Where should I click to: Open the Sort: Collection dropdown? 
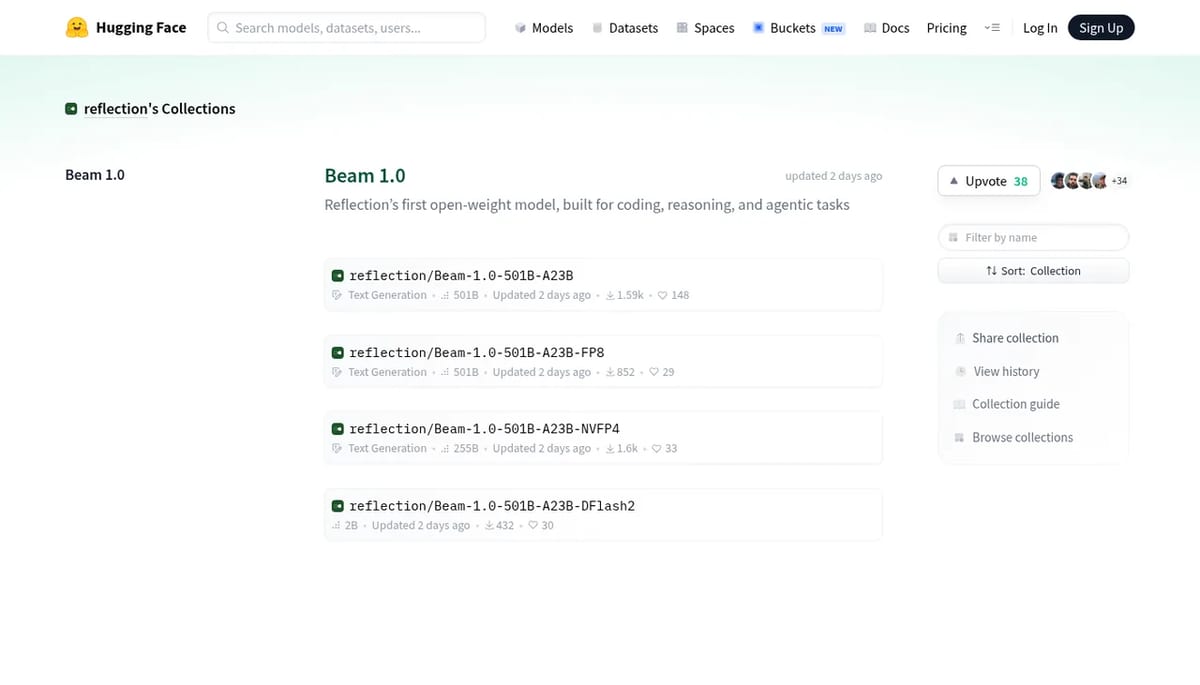[x=1033, y=271]
